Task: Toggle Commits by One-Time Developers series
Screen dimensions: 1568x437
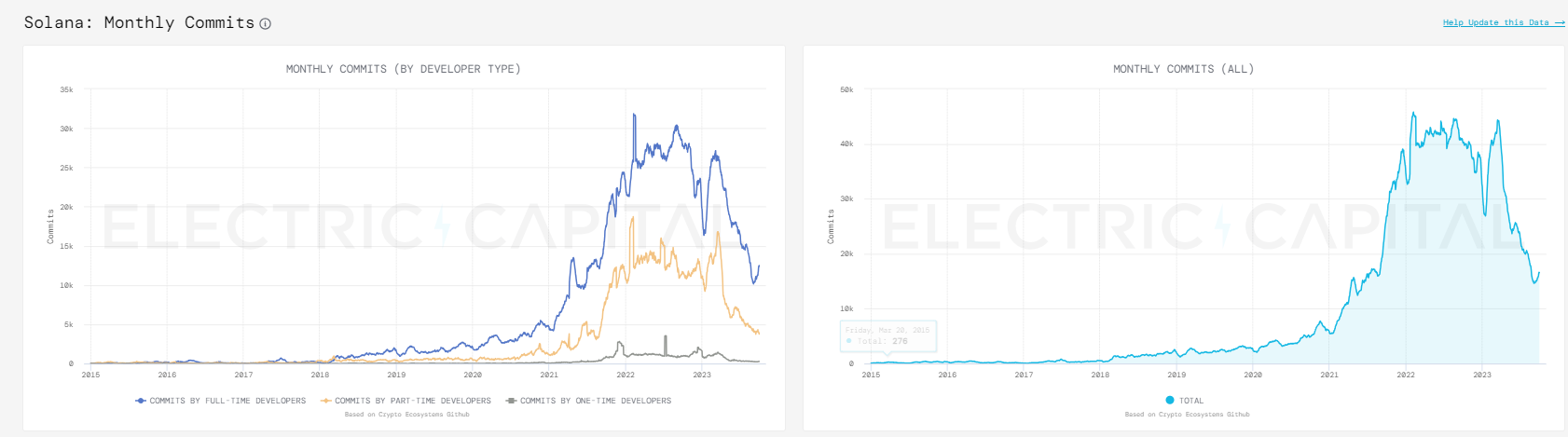Action: click(x=596, y=401)
